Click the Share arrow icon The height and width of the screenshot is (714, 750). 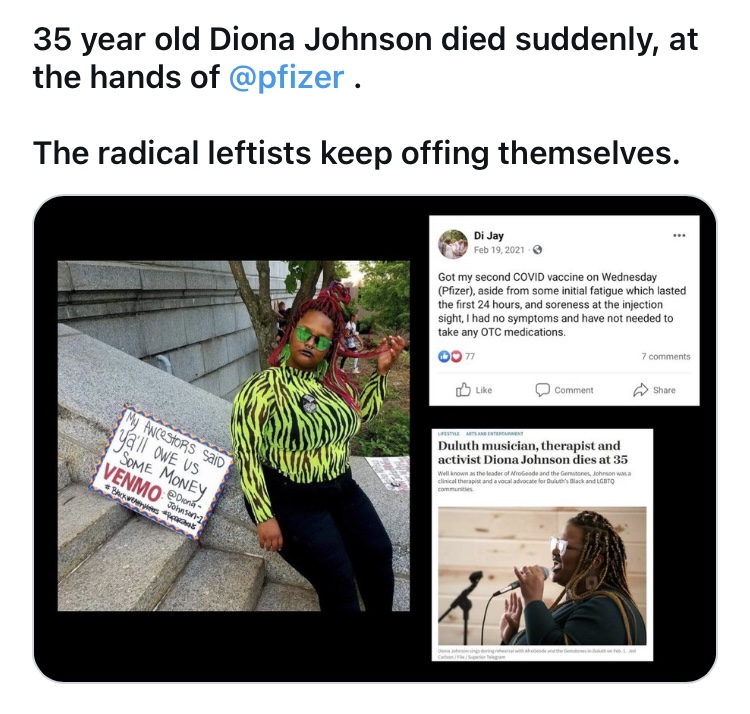[640, 390]
